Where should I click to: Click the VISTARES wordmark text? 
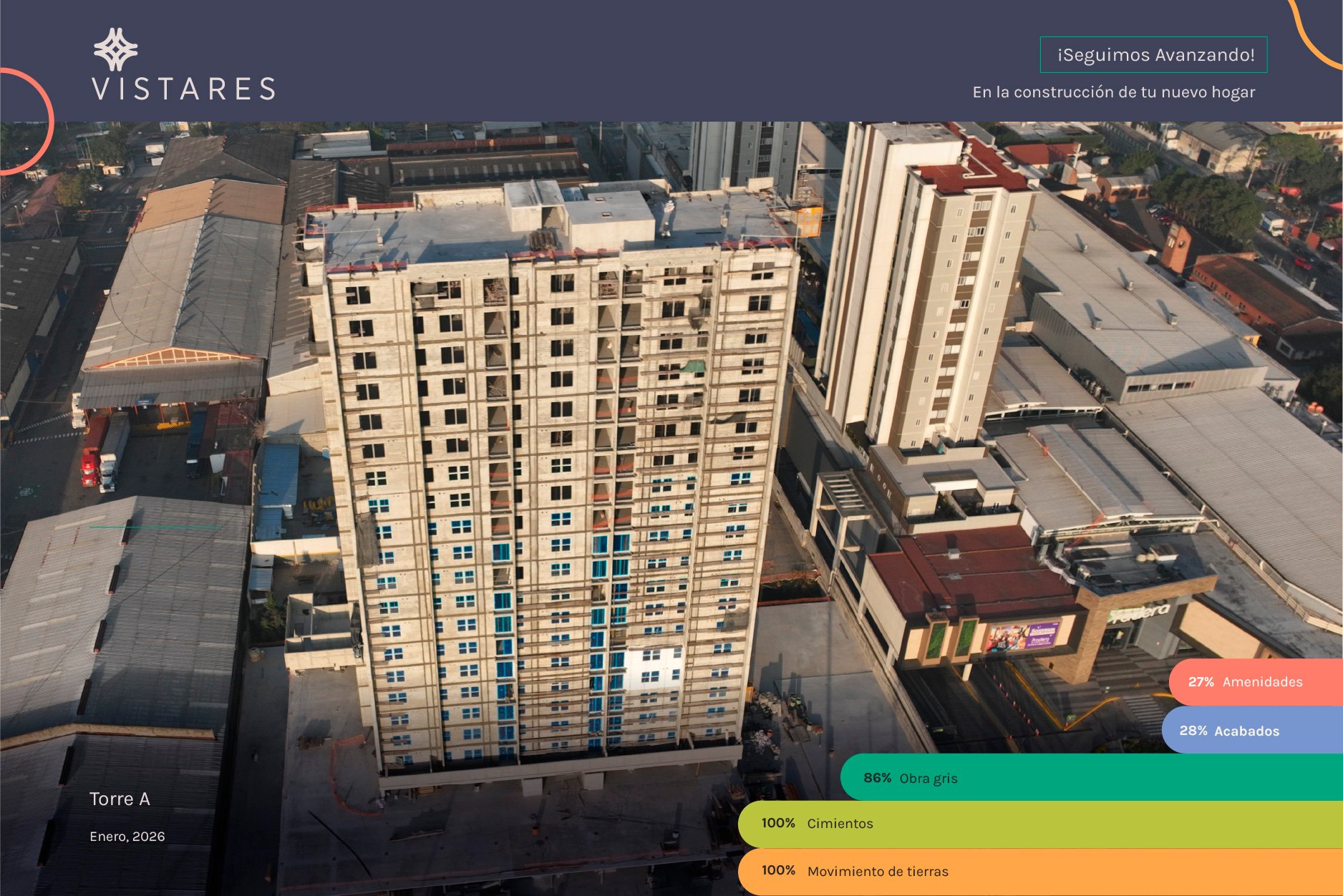click(x=184, y=89)
